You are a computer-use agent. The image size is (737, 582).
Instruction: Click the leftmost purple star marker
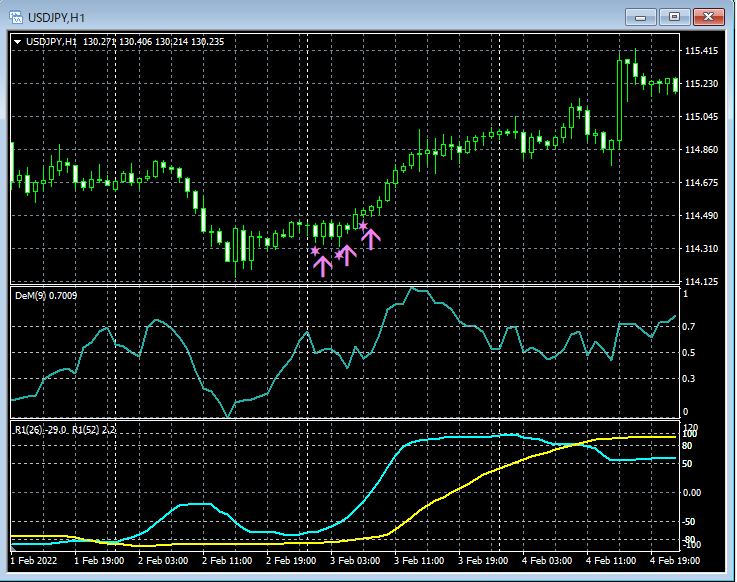pyautogui.click(x=315, y=250)
